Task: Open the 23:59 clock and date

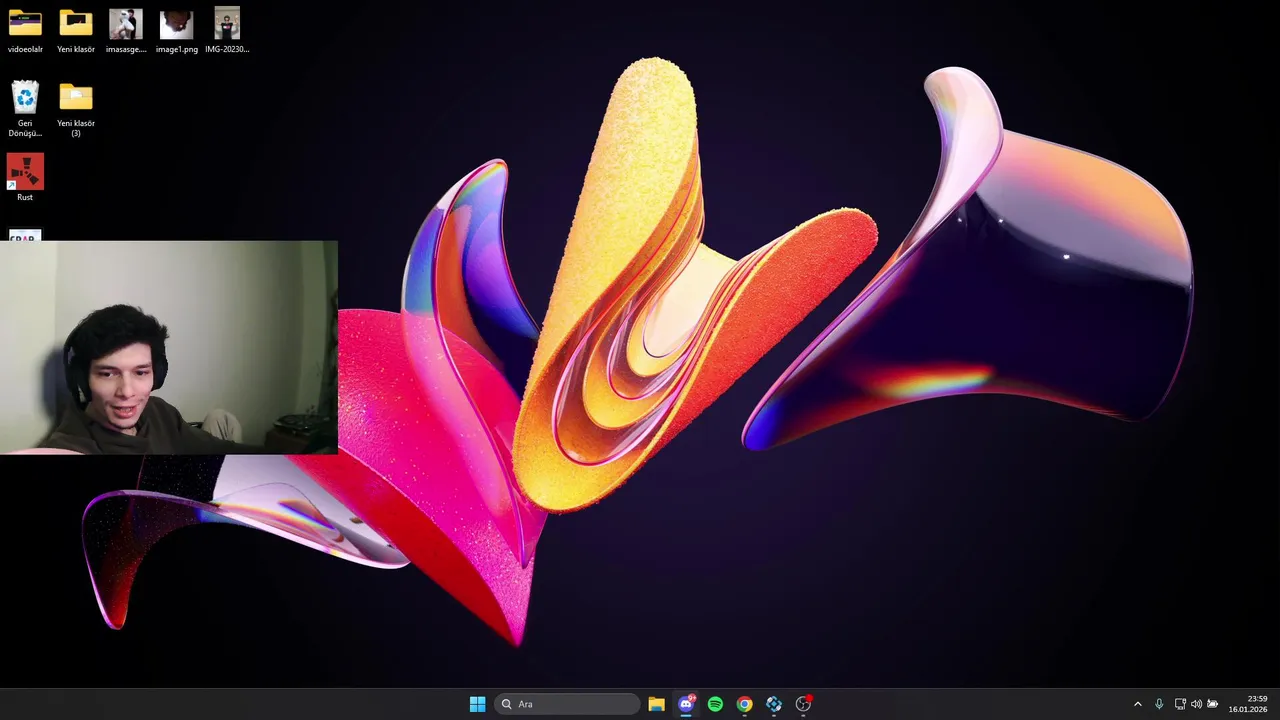Action: [1248, 704]
